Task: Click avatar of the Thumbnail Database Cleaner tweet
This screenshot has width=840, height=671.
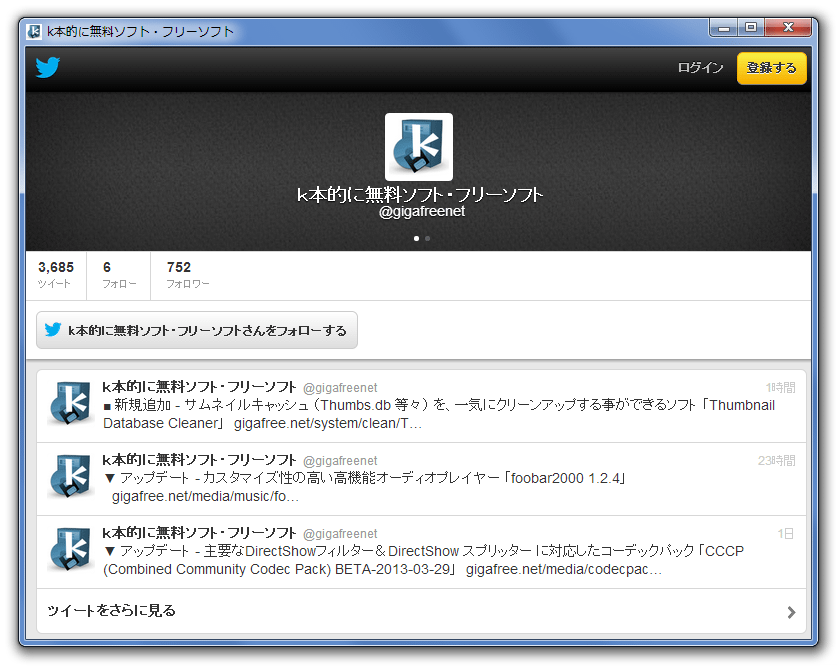Action: click(x=71, y=403)
